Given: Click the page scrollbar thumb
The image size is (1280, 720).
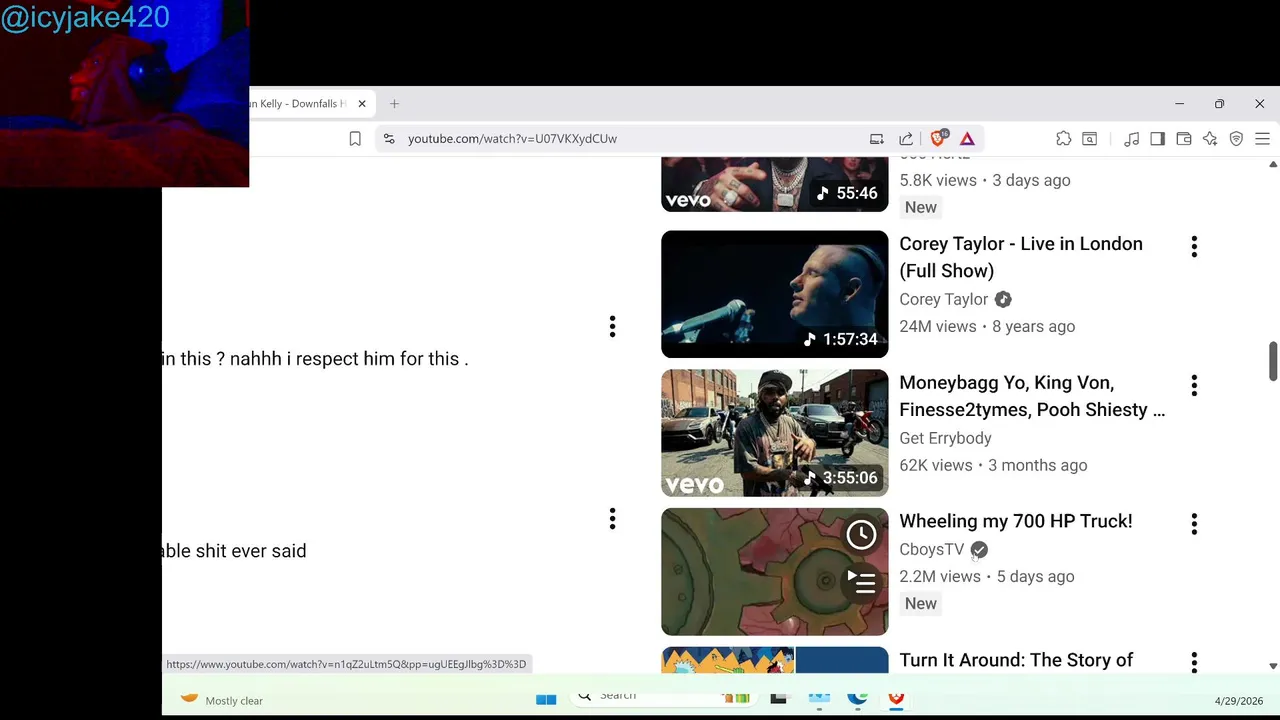Looking at the screenshot, I should coord(1272,361).
